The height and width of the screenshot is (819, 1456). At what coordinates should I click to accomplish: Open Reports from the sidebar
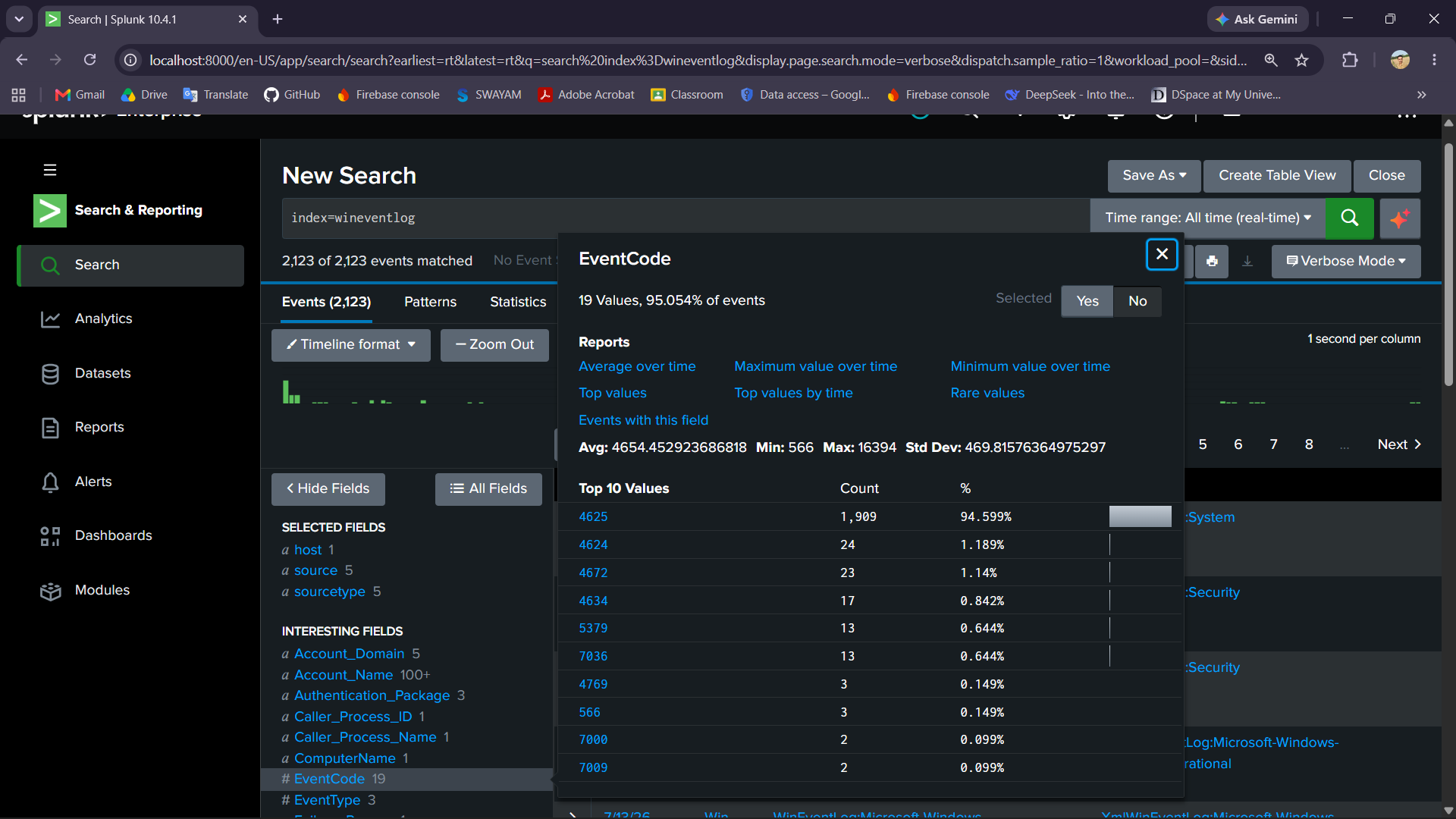coord(99,427)
